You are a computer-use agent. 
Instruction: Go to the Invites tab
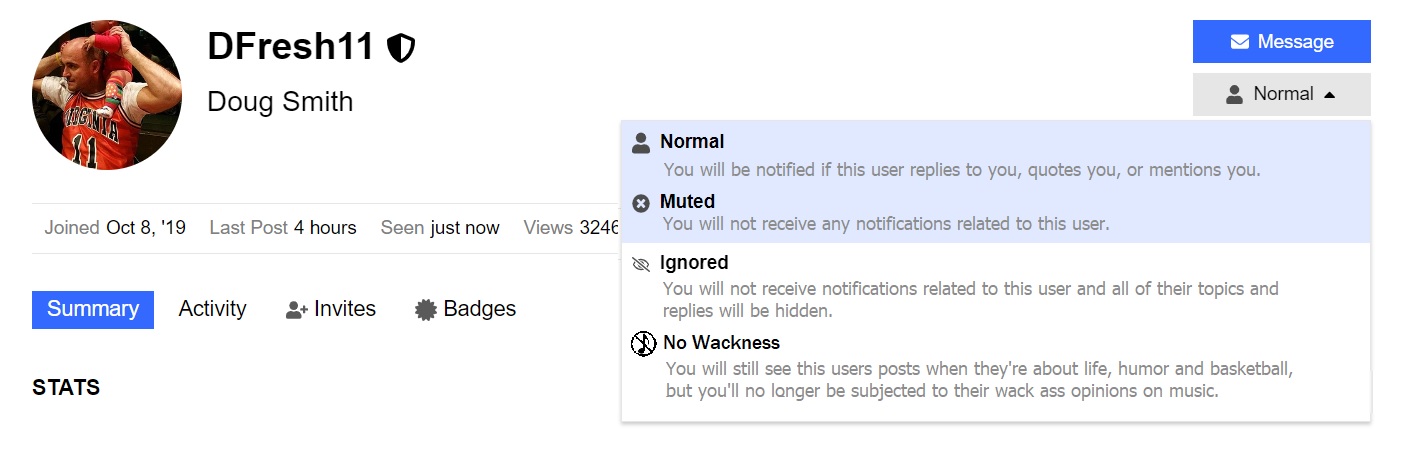[343, 309]
